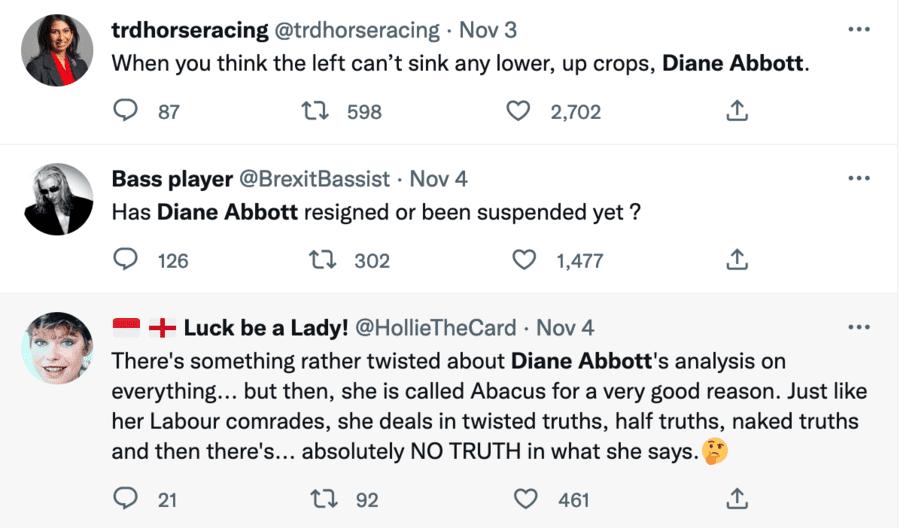This screenshot has height=528, width=900.
Task: Open the @BrexitBassist profile handle
Action: [313, 179]
